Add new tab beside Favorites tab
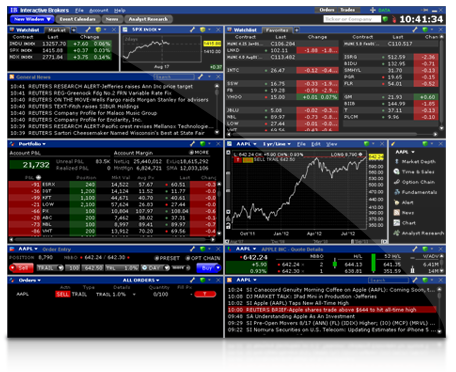Image resolution: width=456 pixels, height=372 pixels. 296,30
